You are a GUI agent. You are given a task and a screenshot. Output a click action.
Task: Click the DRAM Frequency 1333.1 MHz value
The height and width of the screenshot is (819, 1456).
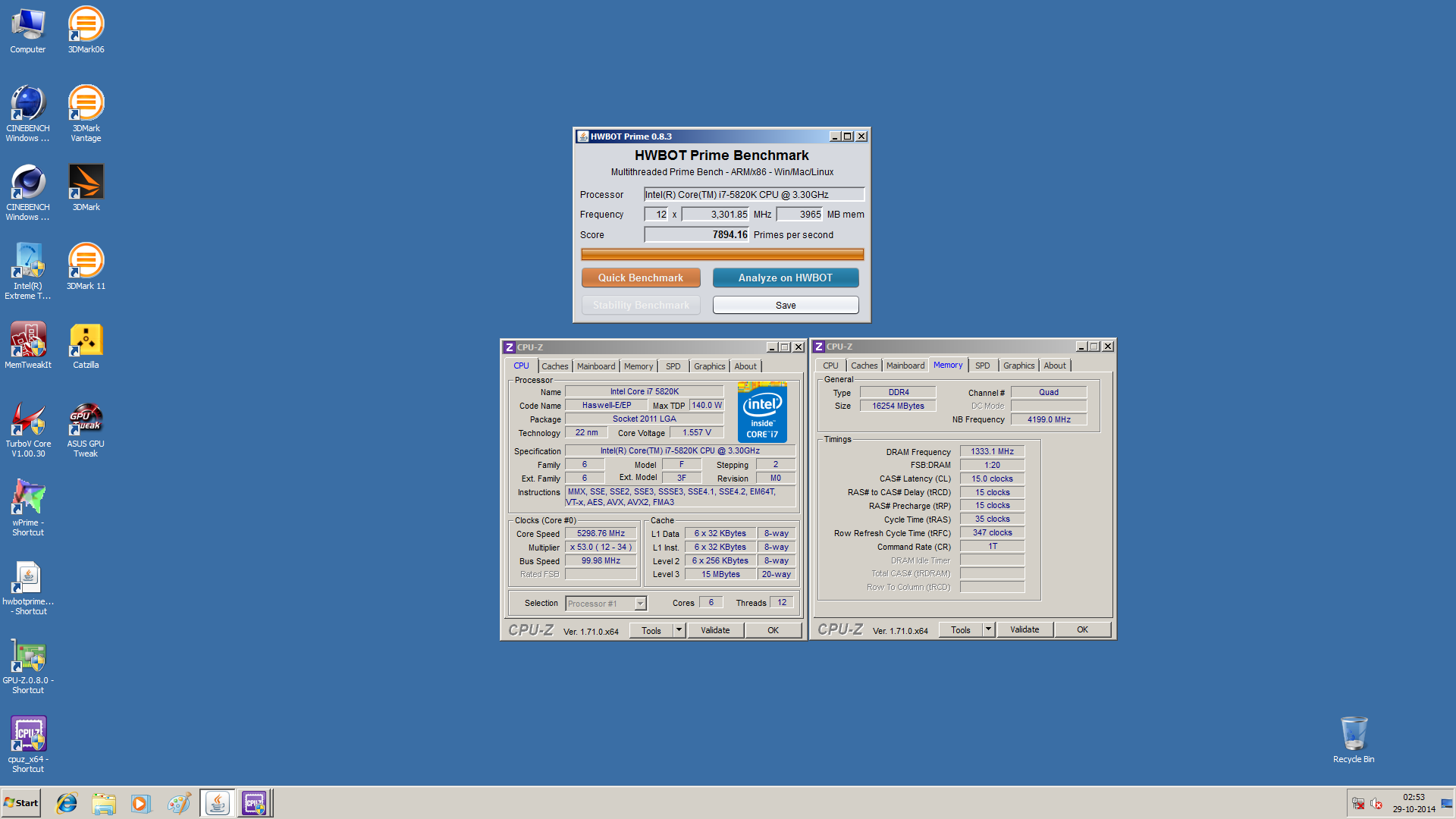[x=992, y=451]
